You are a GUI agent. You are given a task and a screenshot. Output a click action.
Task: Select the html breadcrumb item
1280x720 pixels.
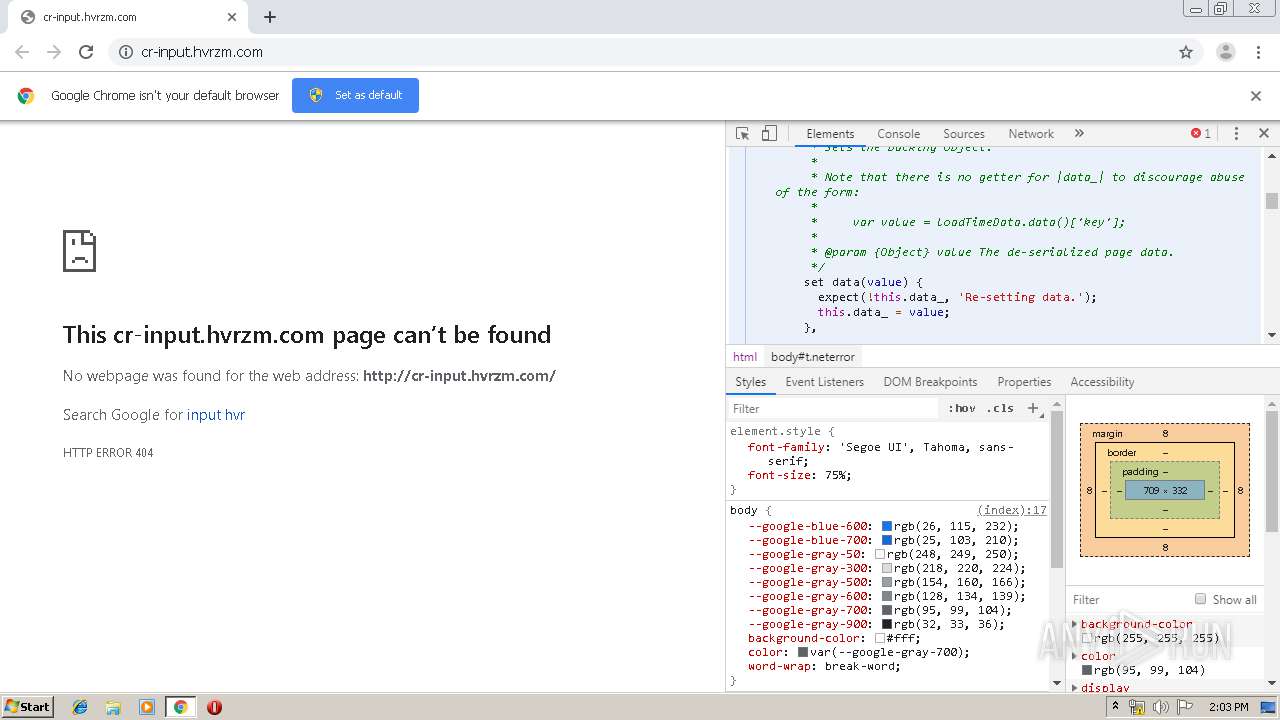745,357
